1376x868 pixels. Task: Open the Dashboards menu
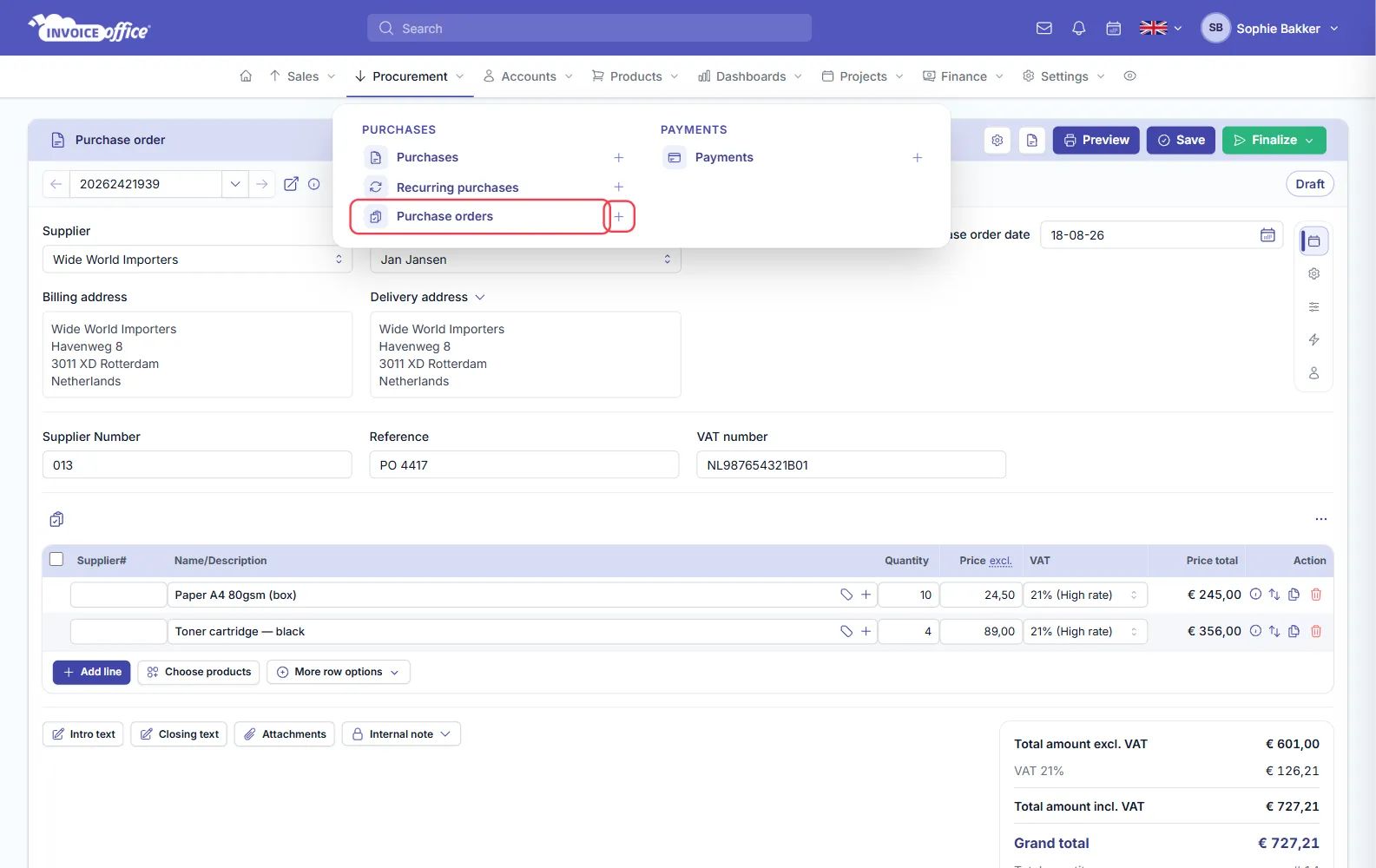(x=750, y=76)
